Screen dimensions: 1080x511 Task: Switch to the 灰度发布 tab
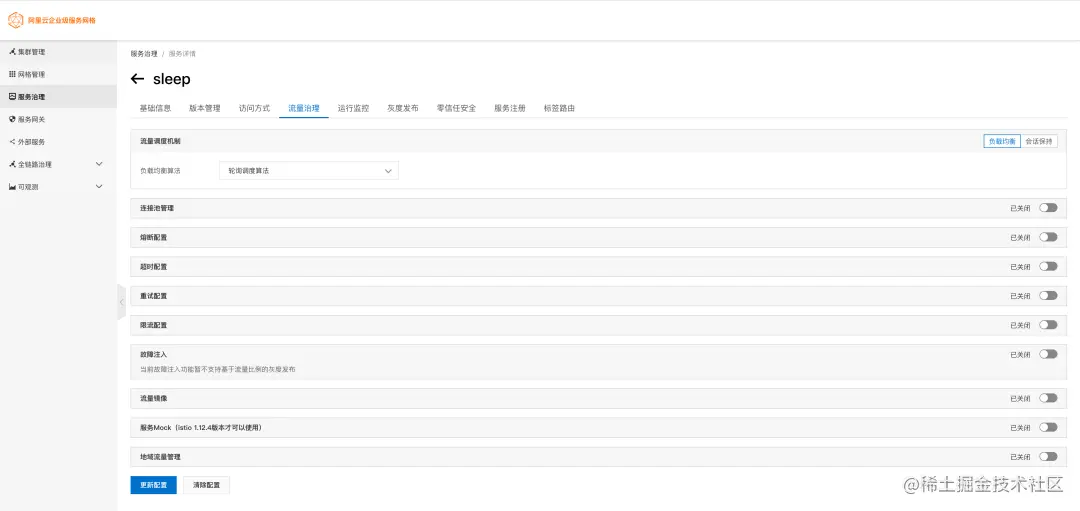(x=403, y=108)
